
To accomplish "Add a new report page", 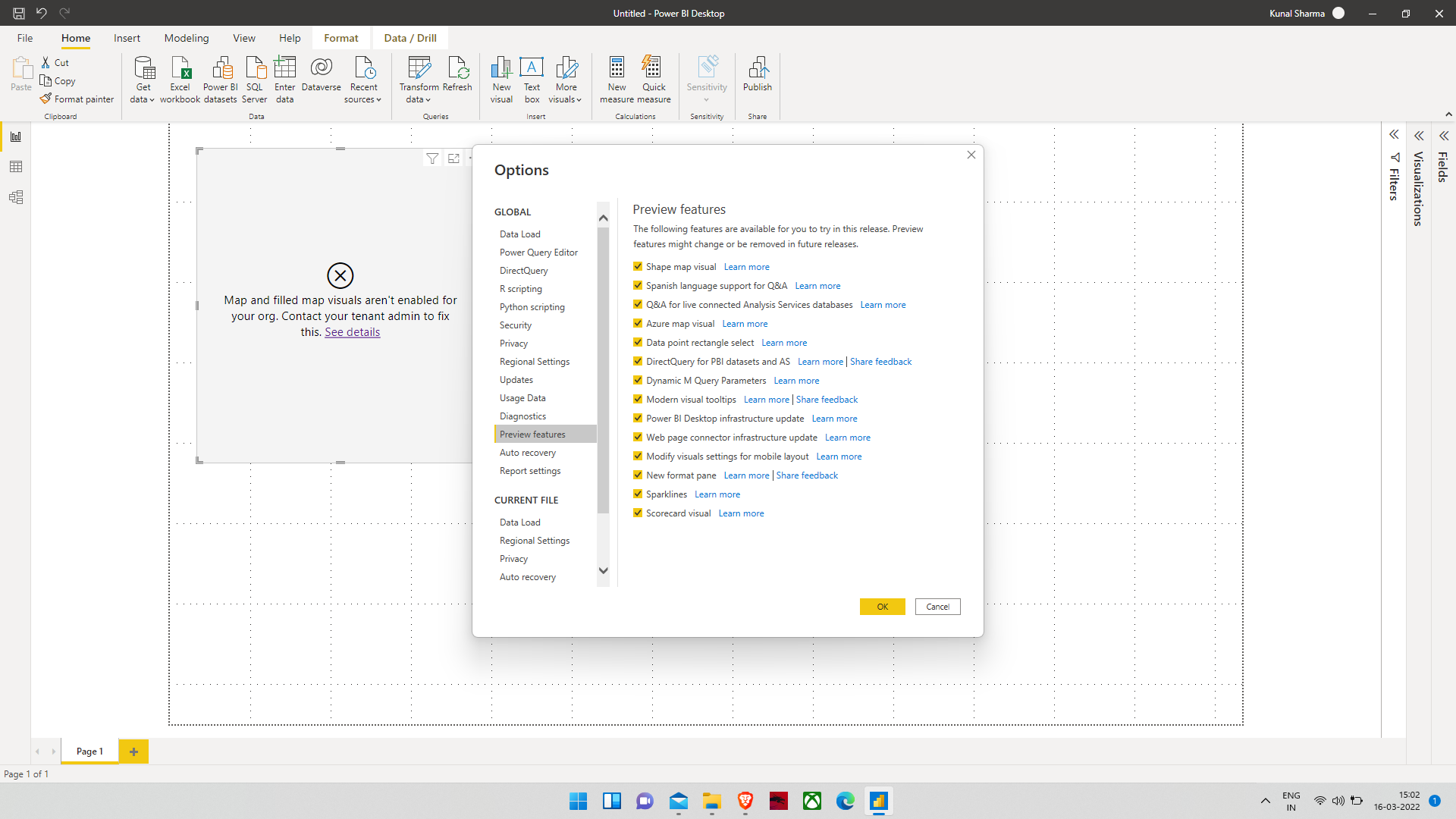I will tap(133, 752).
